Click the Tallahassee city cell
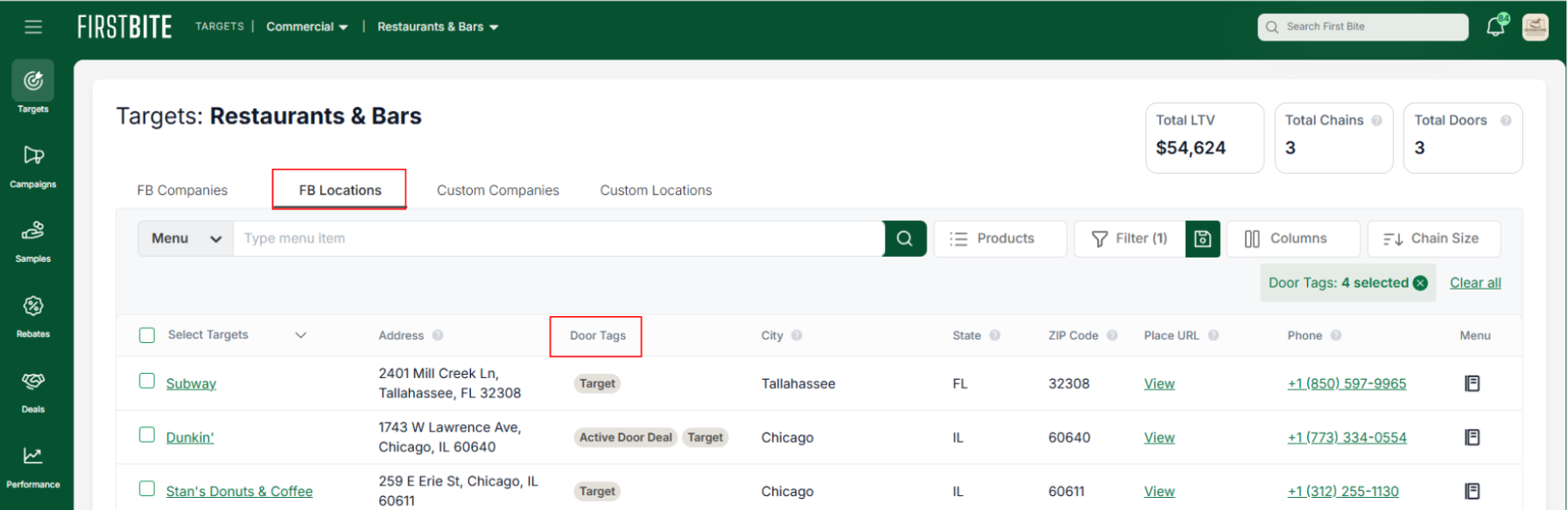 (798, 383)
